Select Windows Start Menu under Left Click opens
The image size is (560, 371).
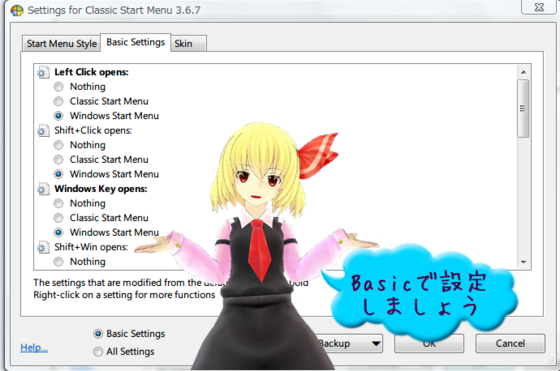point(58,116)
